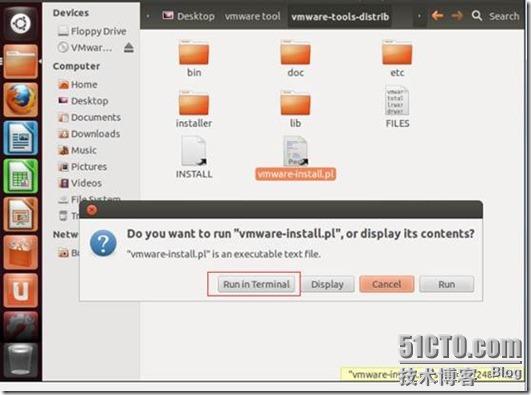
Task: Open Search in the file manager
Action: (x=495, y=16)
